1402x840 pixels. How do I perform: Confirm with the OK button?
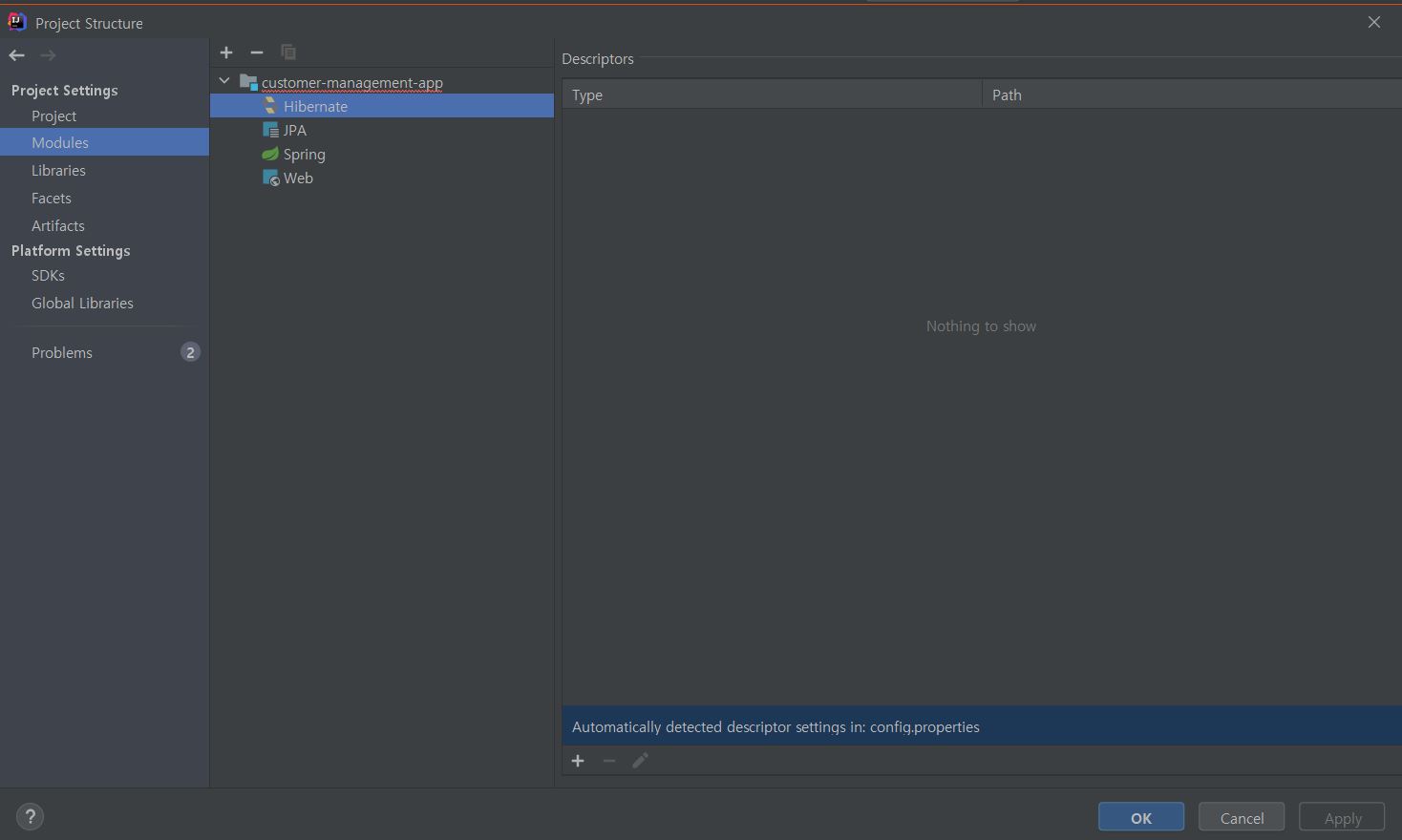point(1141,817)
